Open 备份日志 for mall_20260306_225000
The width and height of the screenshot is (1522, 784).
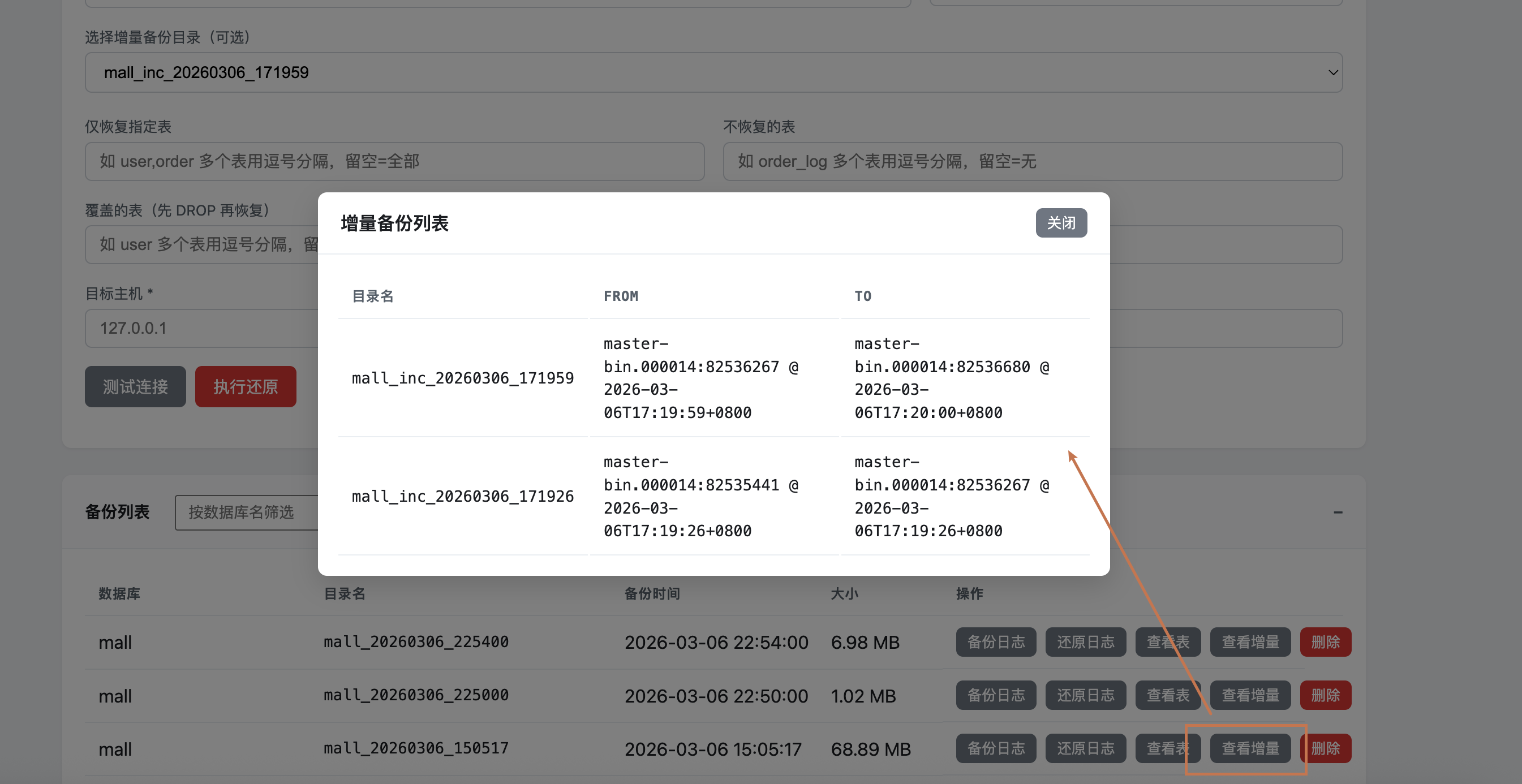click(x=996, y=695)
